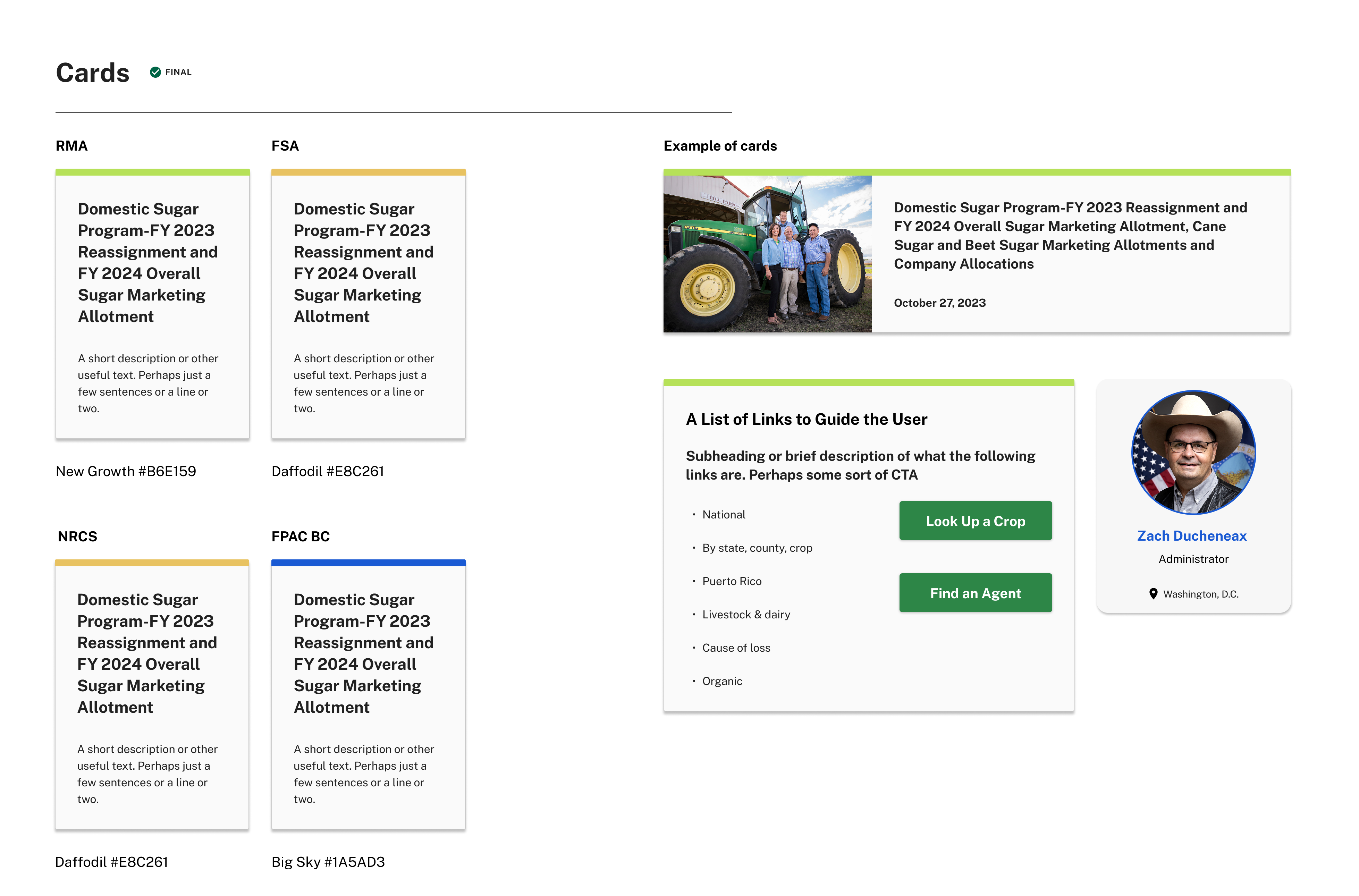Click the green FINAL checkmark icon

[x=155, y=72]
